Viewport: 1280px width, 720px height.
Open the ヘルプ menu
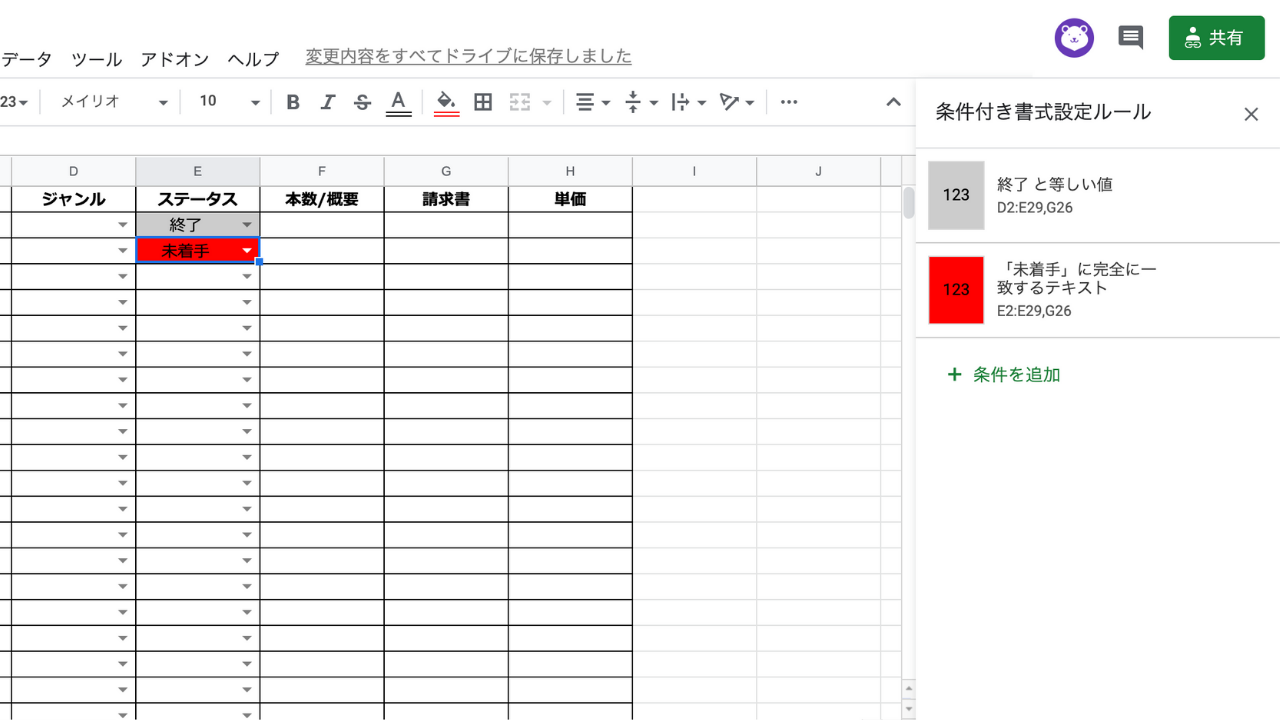click(x=253, y=59)
